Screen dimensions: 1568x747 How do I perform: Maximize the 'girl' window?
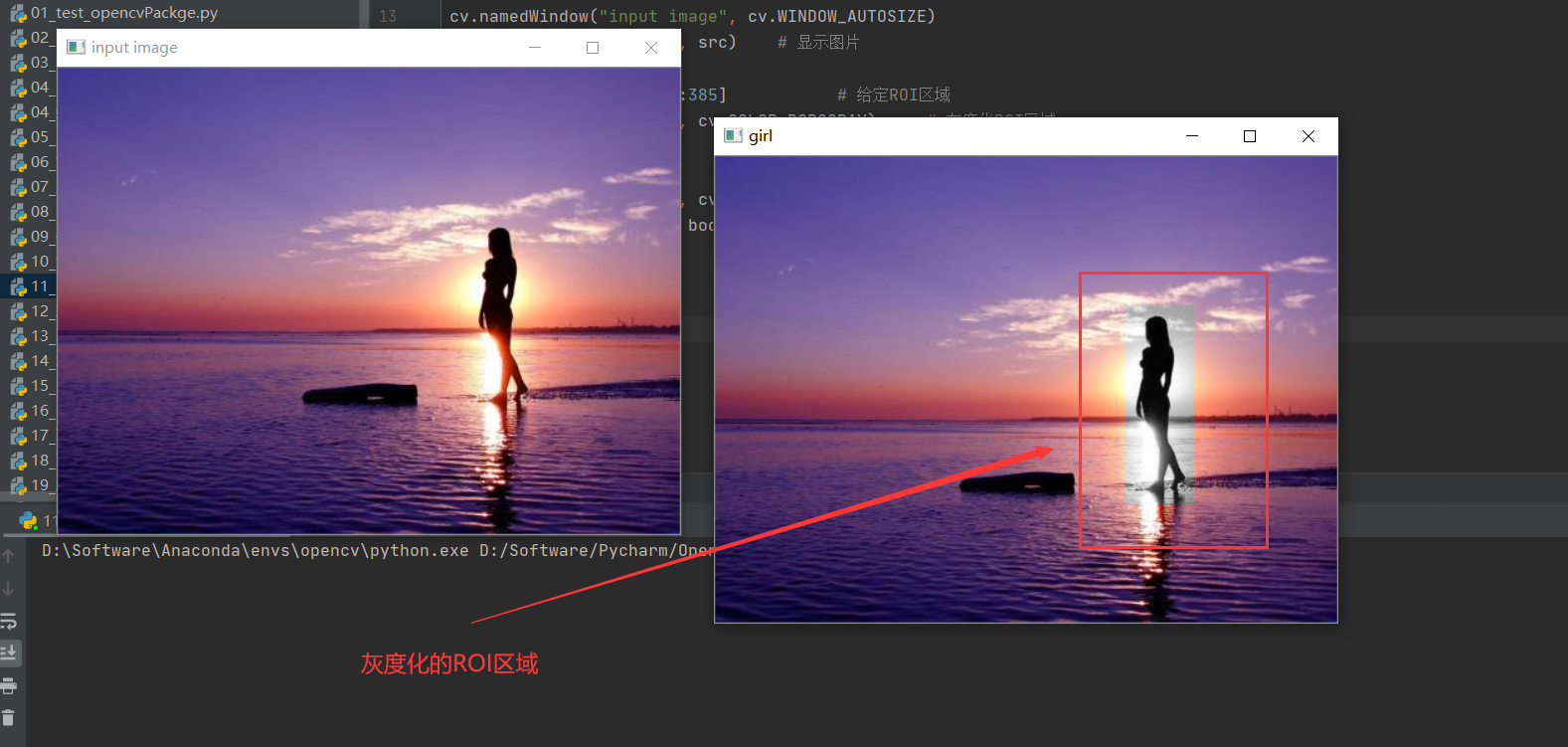[x=1250, y=135]
